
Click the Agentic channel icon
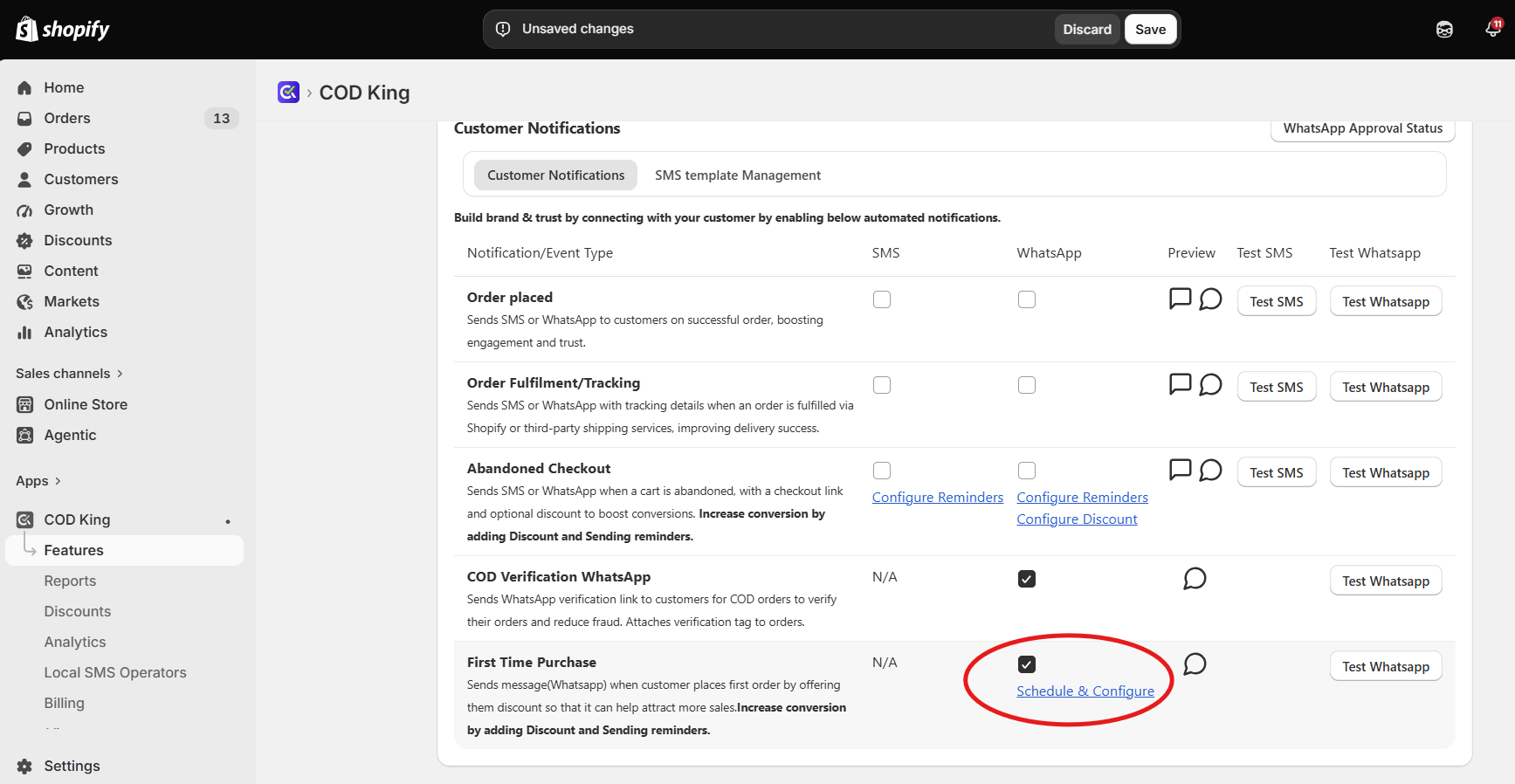24,435
